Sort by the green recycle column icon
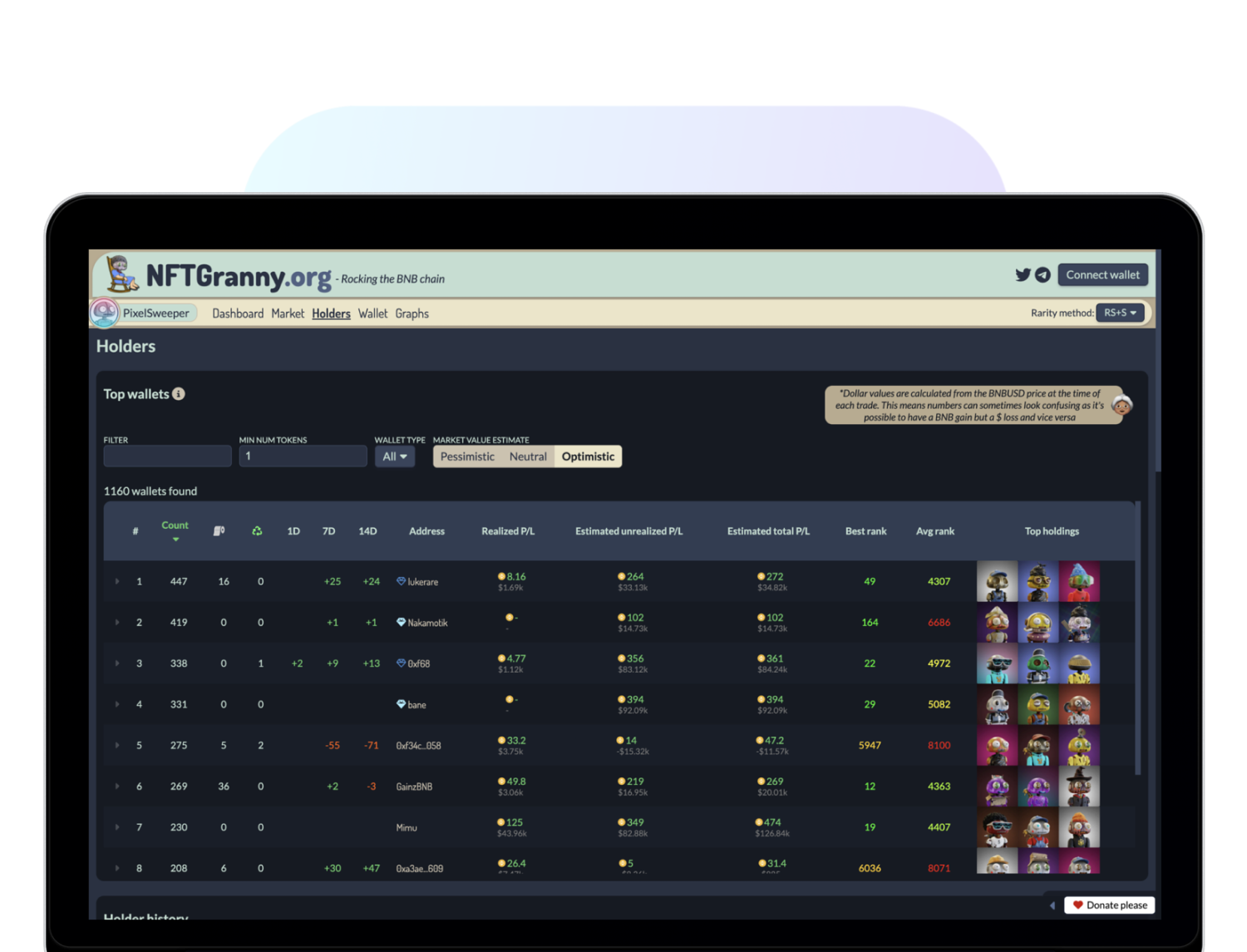1247x952 pixels. 257,531
